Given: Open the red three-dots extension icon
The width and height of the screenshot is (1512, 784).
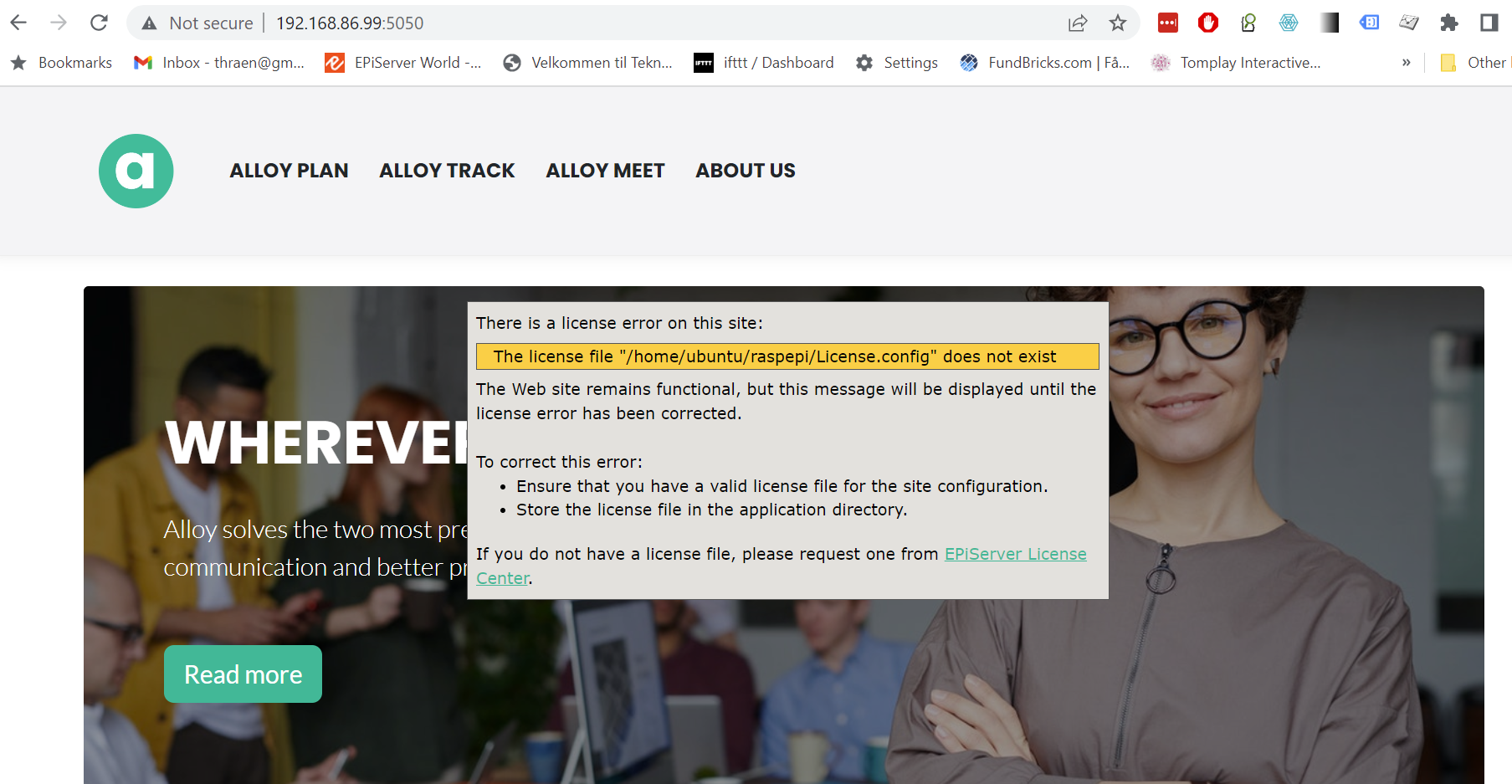Looking at the screenshot, I should click(x=1168, y=23).
